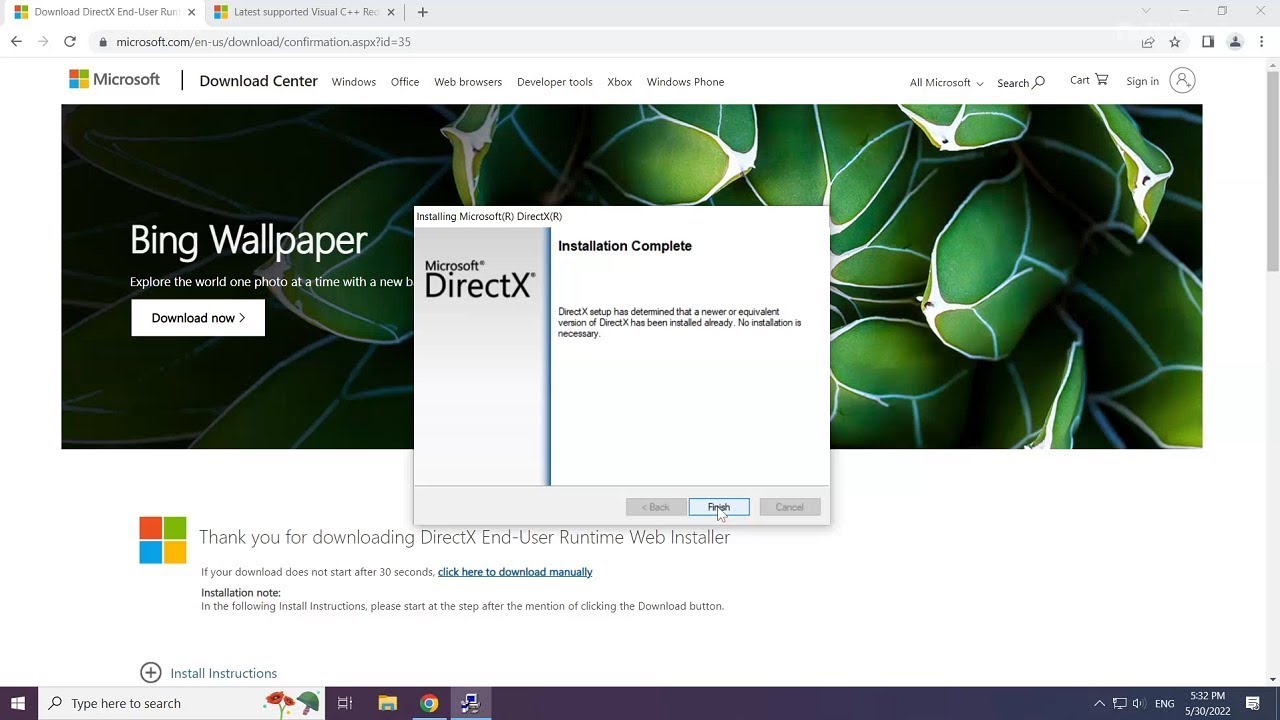The height and width of the screenshot is (720, 1280).
Task: Open site Search with magnifier
Action: 1021,82
